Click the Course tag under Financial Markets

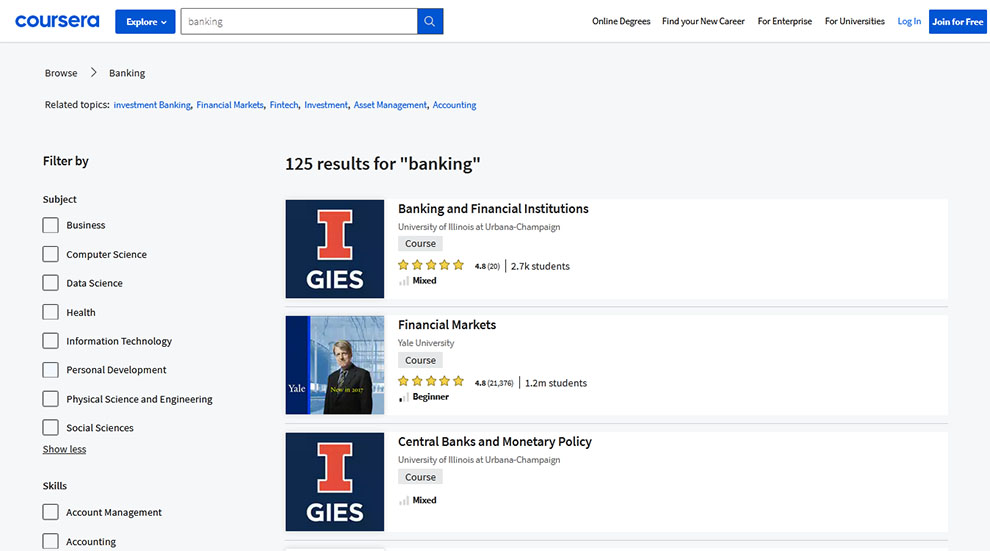[x=420, y=360]
